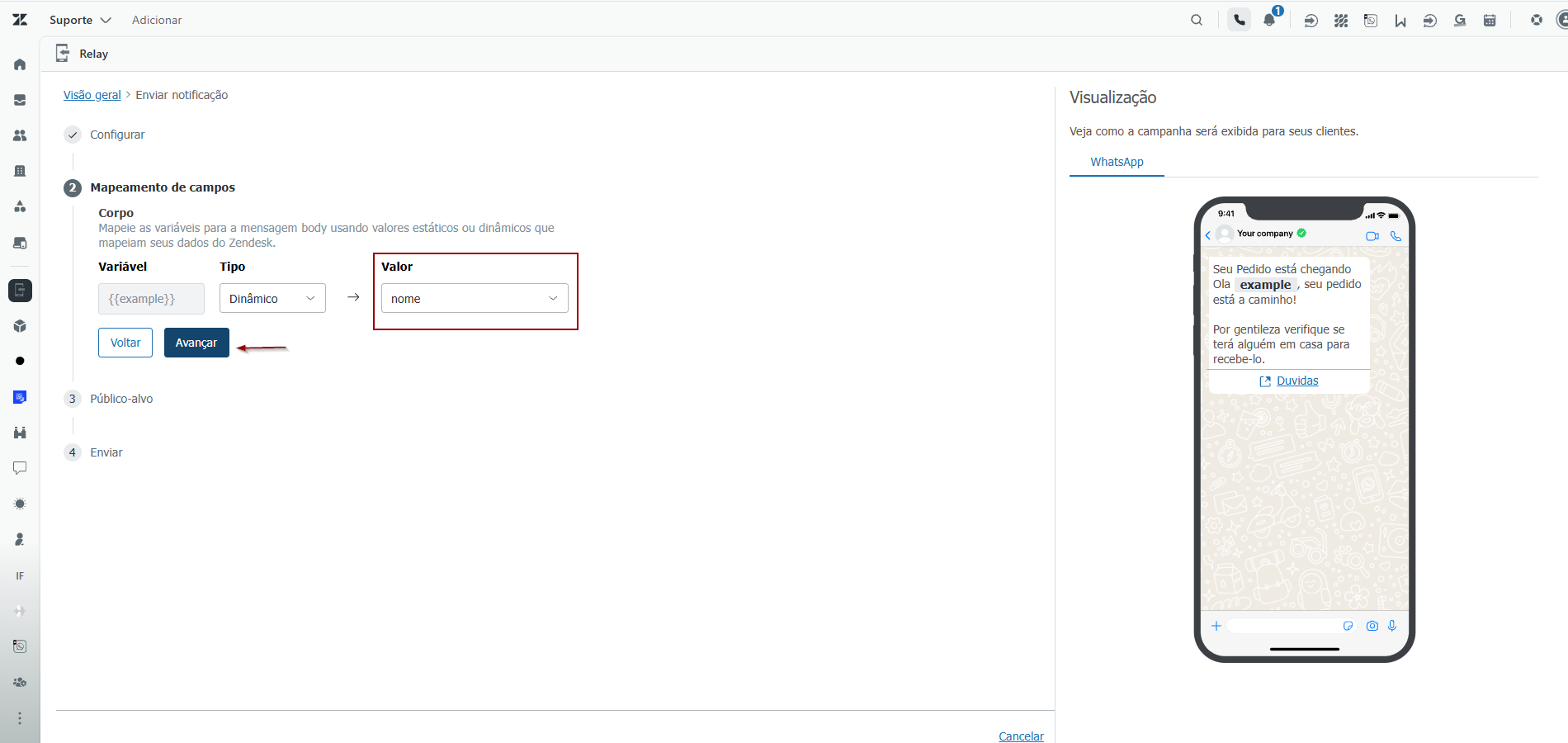The width and height of the screenshot is (1568, 743).
Task: Open the Suporte workspace dropdown
Action: coord(80,20)
